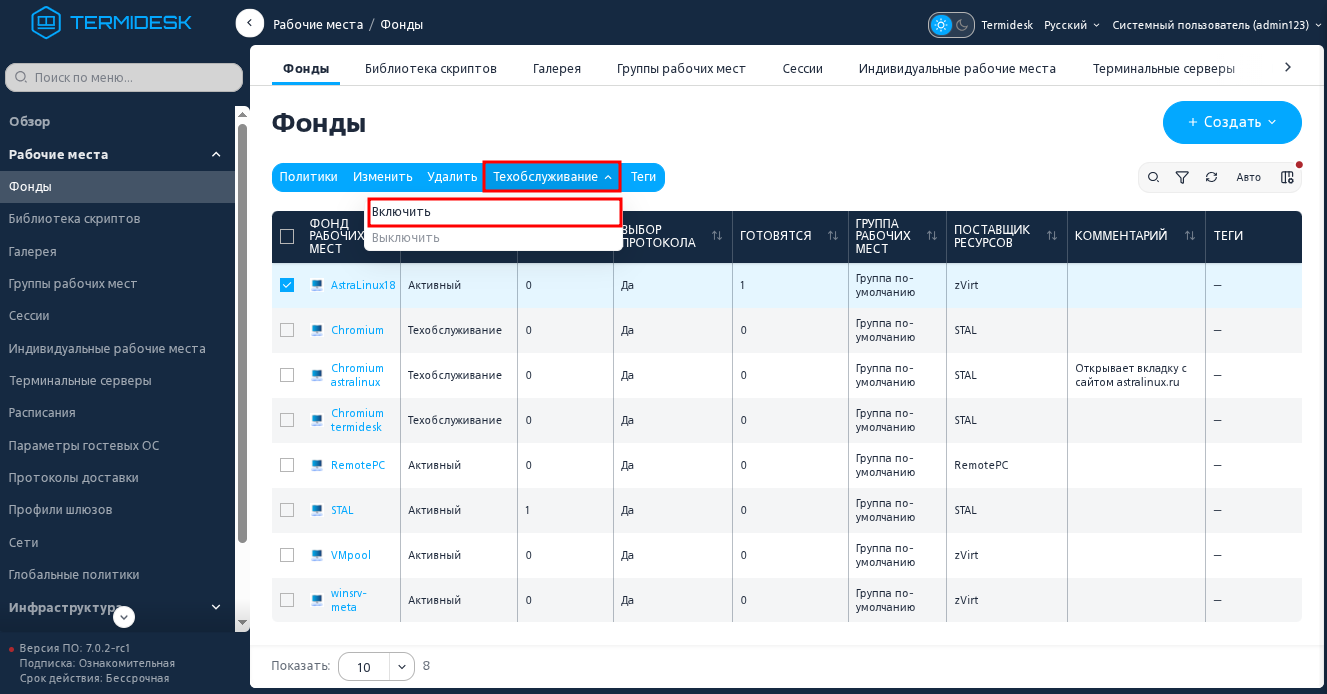
Task: Open the Русский language selector
Action: 1072,25
